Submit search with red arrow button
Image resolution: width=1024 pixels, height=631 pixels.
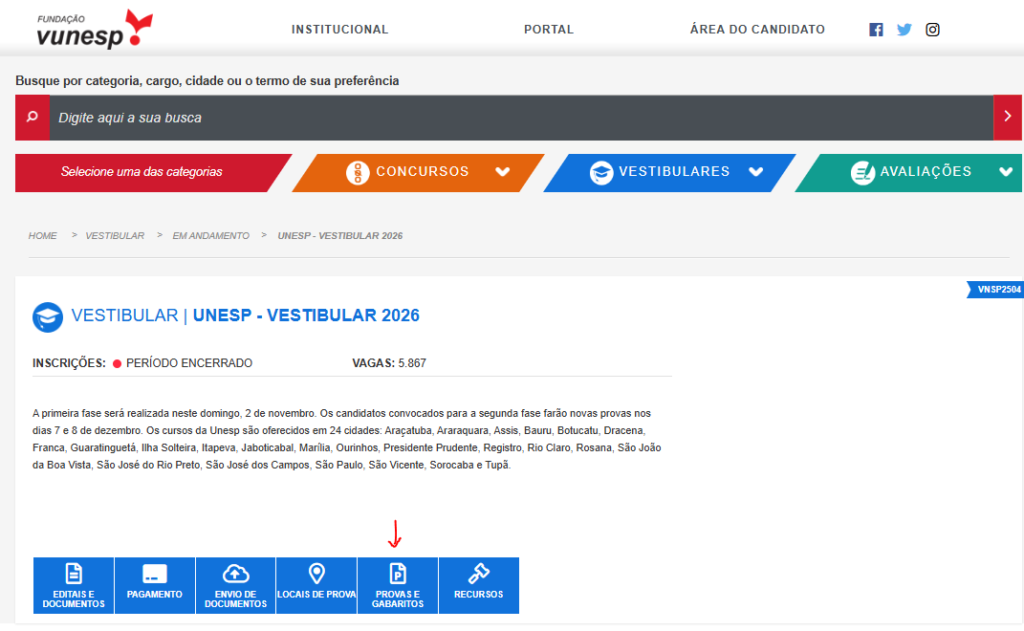point(1007,118)
